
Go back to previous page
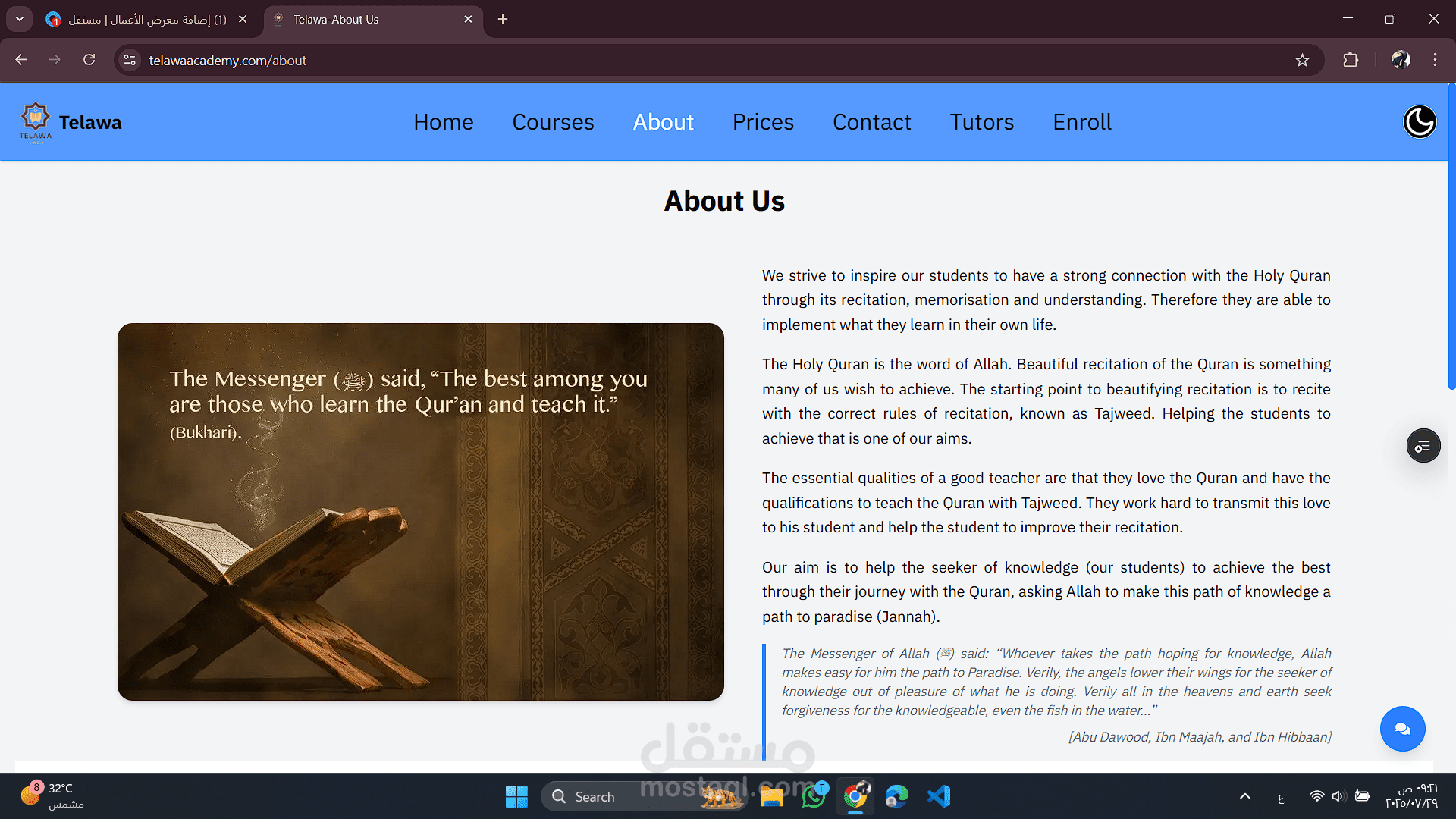(21, 60)
